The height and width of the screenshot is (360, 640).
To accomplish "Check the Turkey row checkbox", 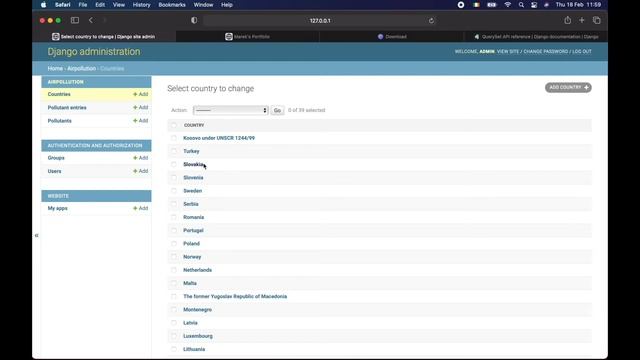I will click(174, 151).
